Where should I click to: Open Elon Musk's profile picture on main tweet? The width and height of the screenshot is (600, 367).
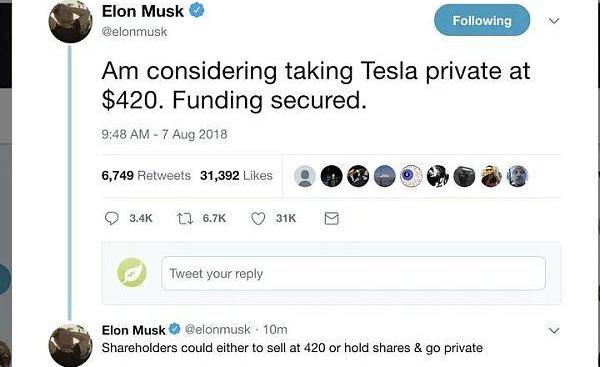(70, 21)
